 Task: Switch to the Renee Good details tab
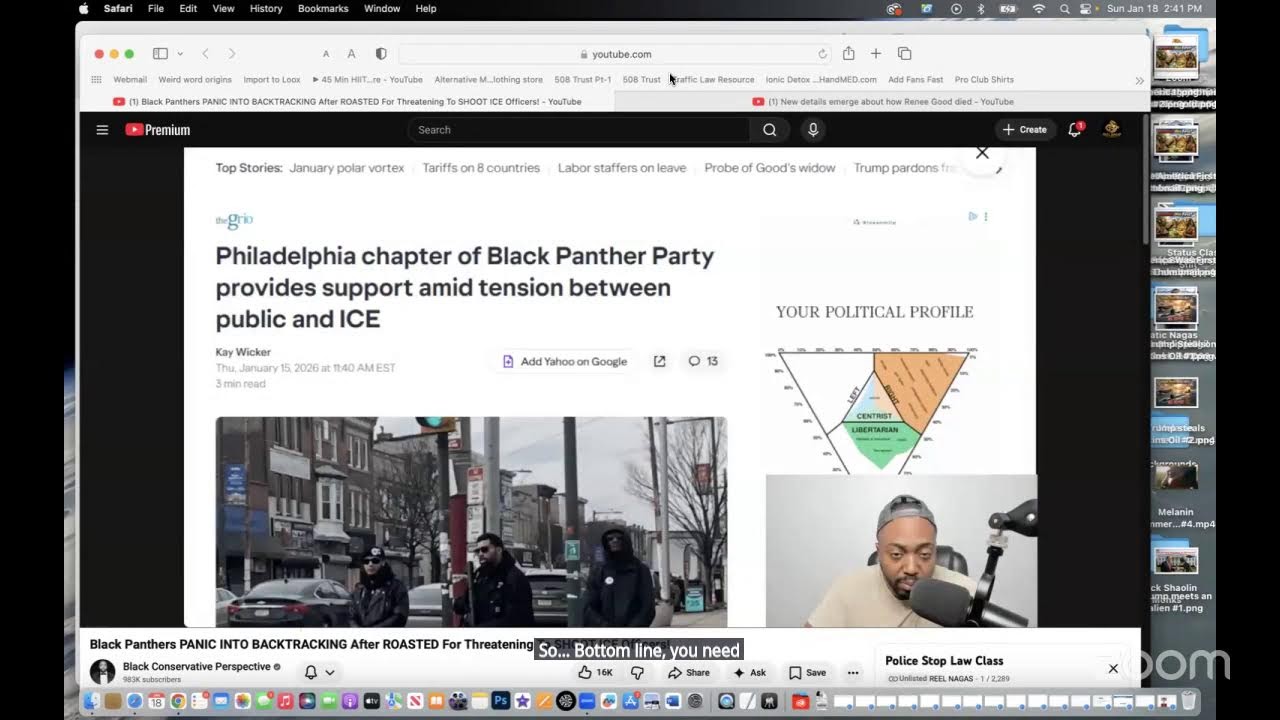[x=883, y=101]
